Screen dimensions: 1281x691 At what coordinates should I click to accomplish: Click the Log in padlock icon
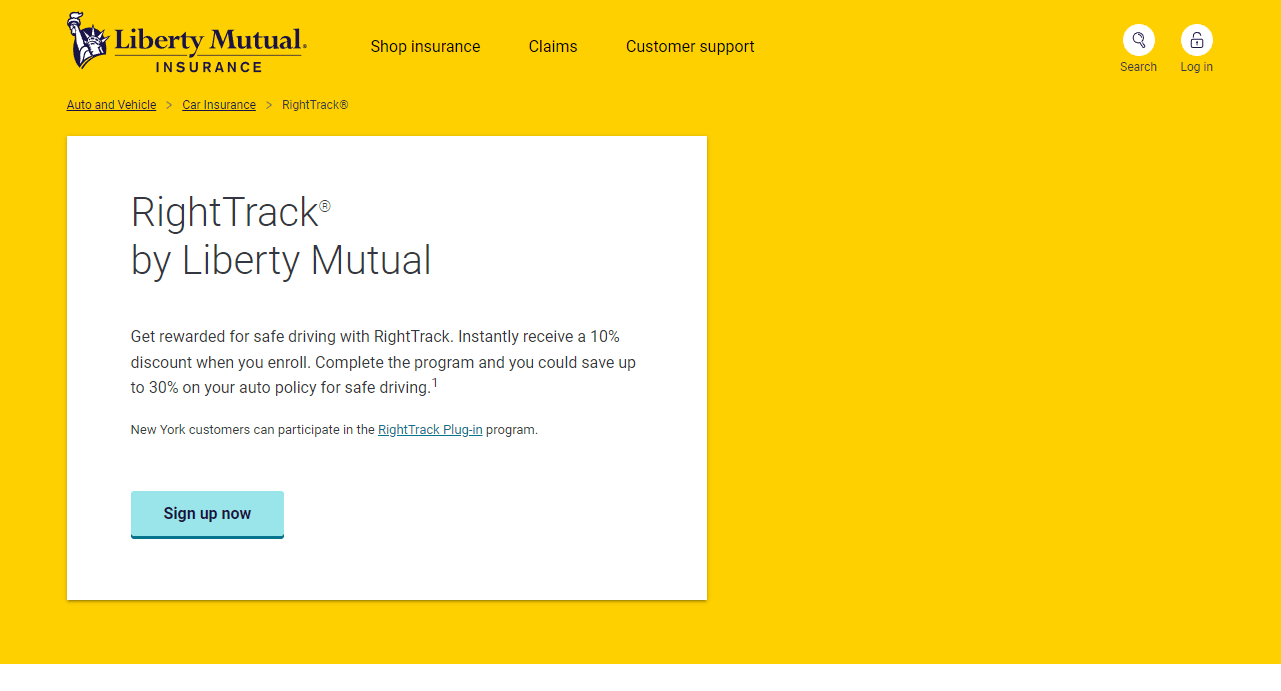[1196, 40]
